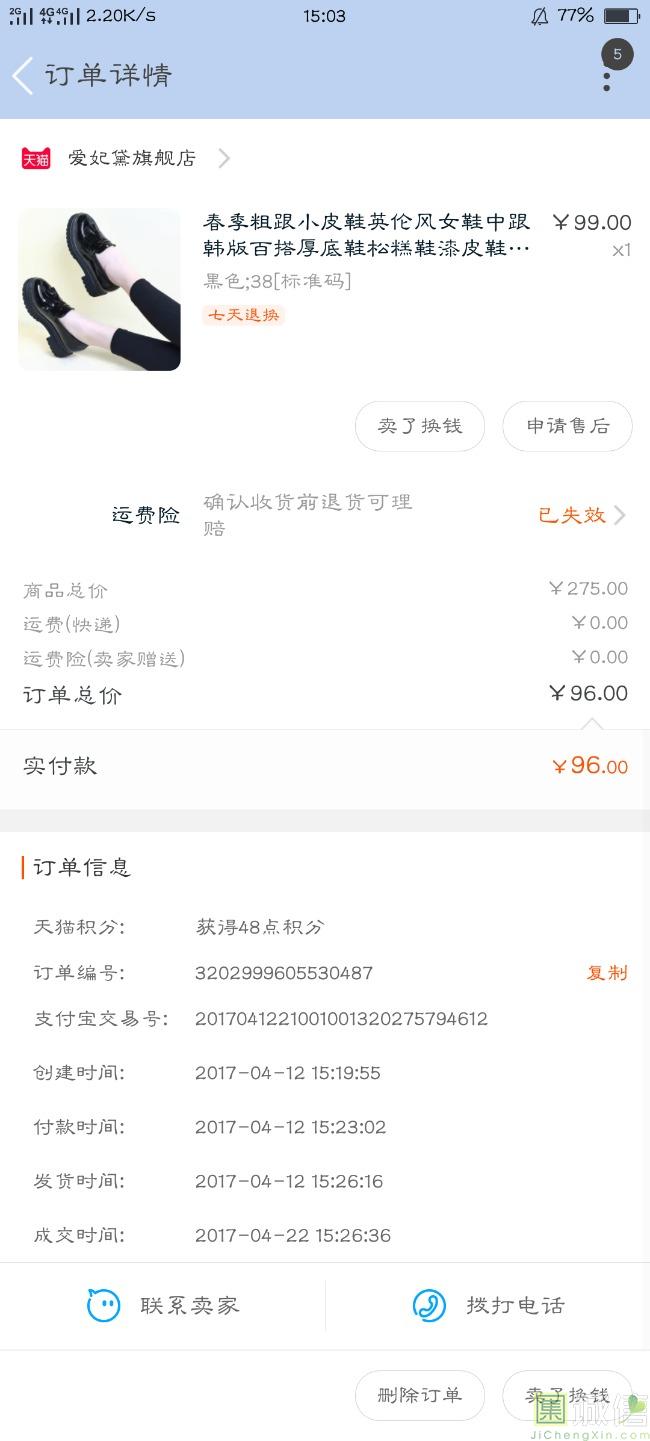Image resolution: width=650 pixels, height=1441 pixels.
Task: Tap the Tmall logo icon
Action: tap(36, 158)
